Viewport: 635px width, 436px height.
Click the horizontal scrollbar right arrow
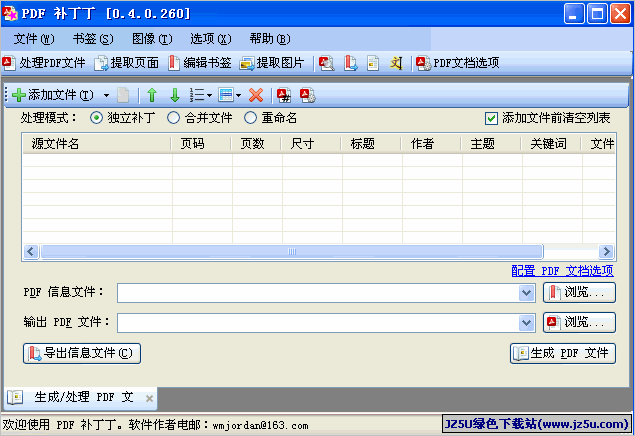[x=606, y=251]
